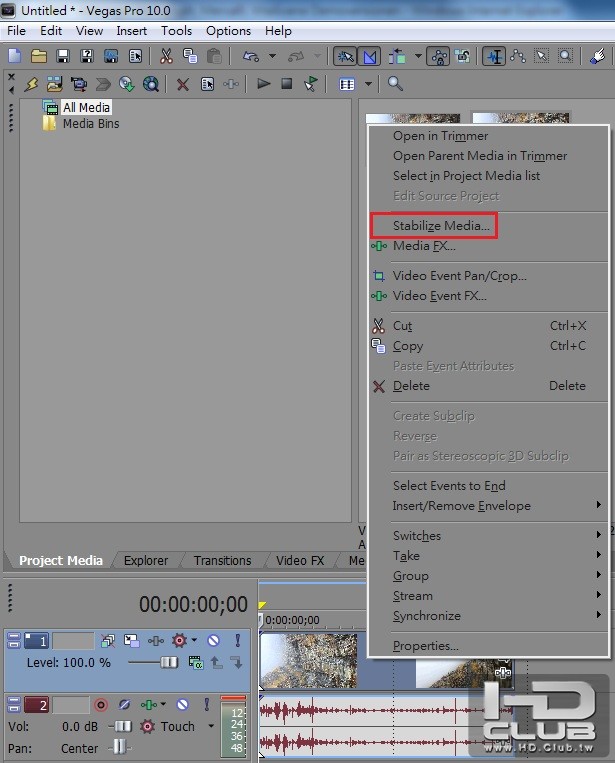Viewport: 615px width, 763px height.
Task: Toggle Auto Ripple in toolbar
Action: pyautogui.click(x=397, y=56)
